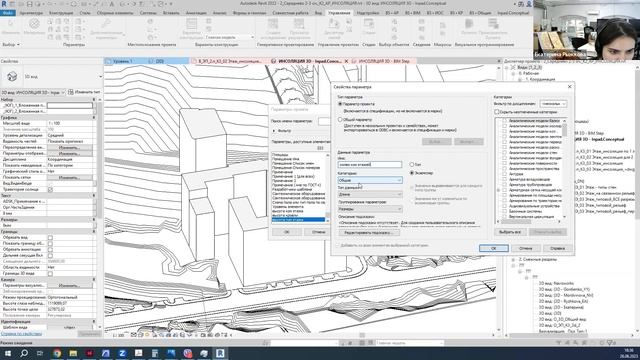Open the Надстройки ribbon tab

[368, 13]
